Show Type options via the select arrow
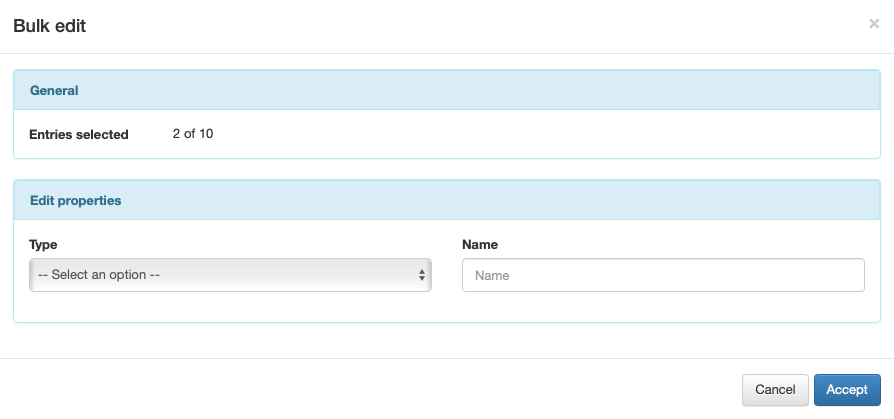 tap(422, 275)
